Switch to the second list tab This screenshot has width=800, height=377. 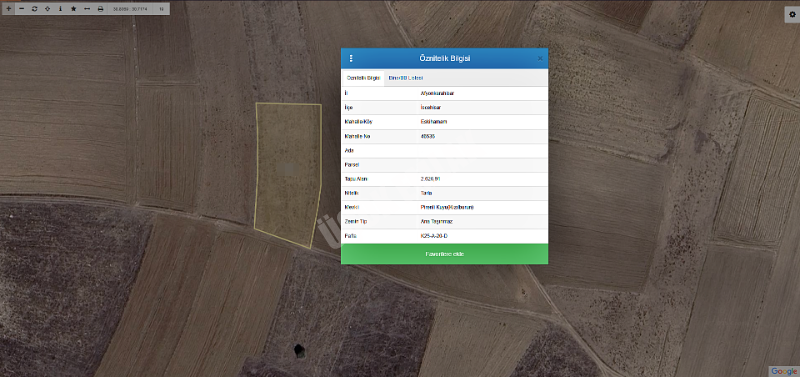coord(406,78)
